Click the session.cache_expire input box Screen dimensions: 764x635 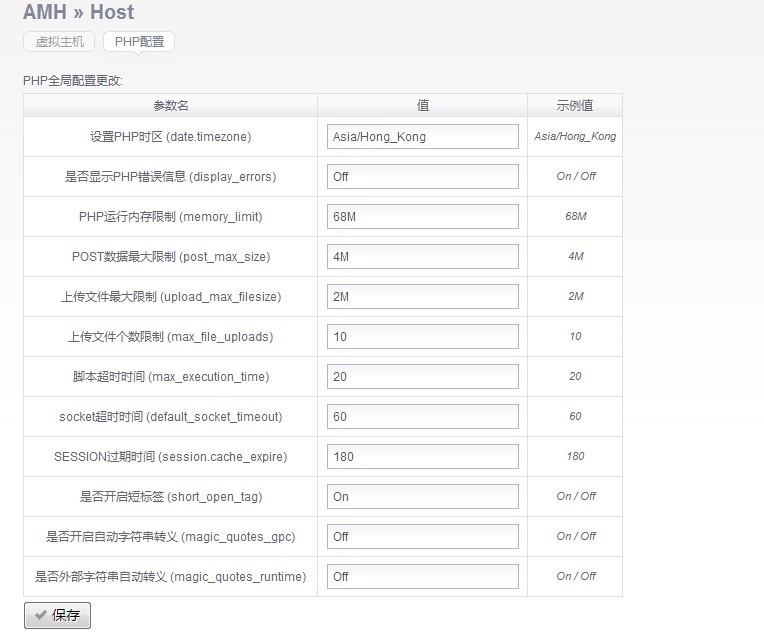(x=422, y=457)
